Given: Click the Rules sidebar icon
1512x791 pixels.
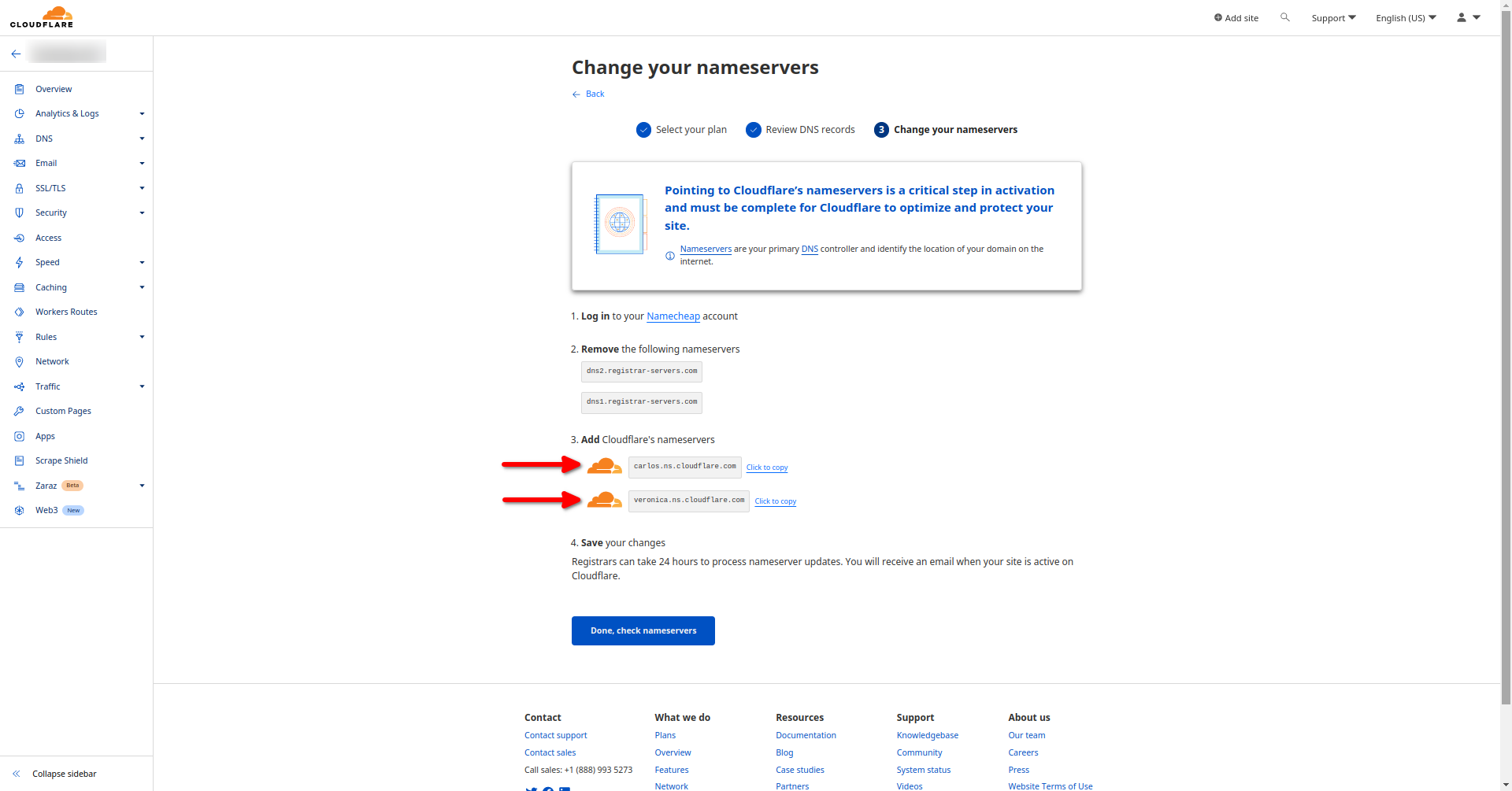Looking at the screenshot, I should [x=19, y=337].
